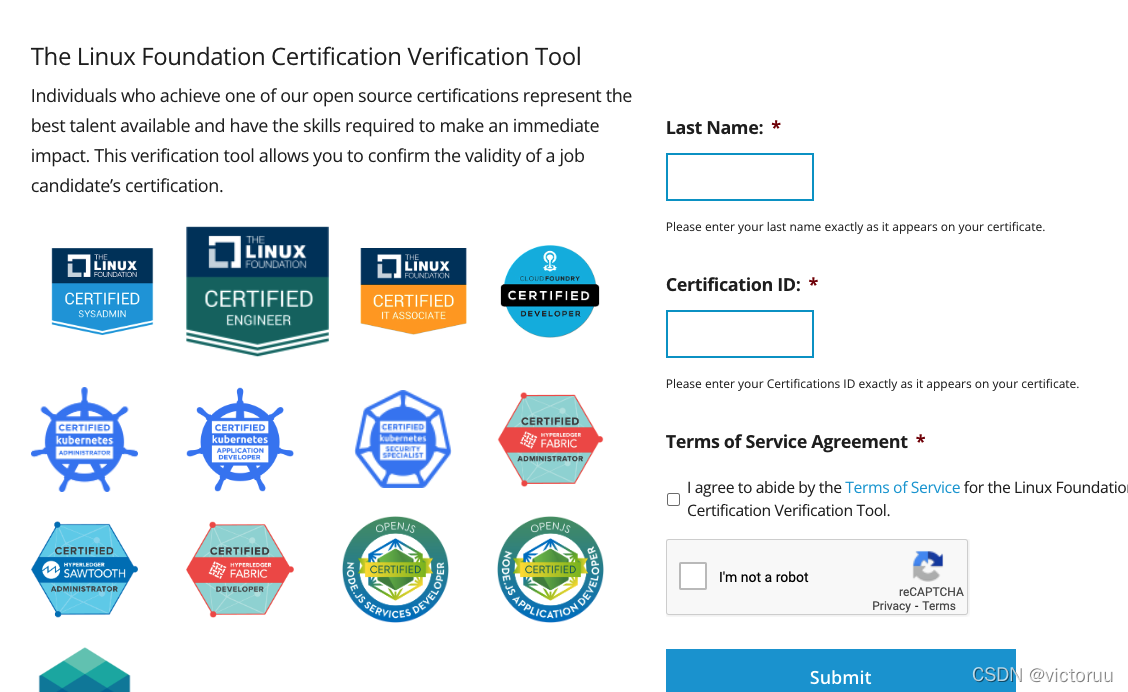Screen dimensions: 1128x692
Task: Click the Hyperledger Fabric Administrator badge
Action: [x=550, y=440]
